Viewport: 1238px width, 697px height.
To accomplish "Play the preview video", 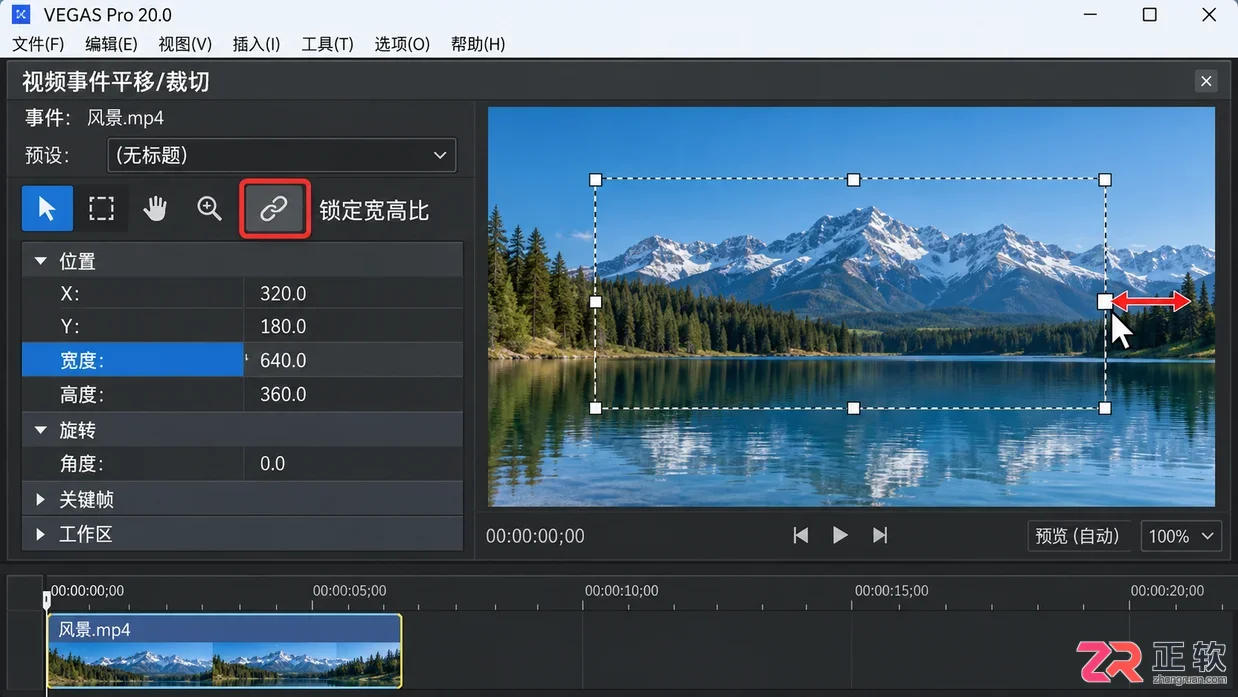I will point(840,536).
